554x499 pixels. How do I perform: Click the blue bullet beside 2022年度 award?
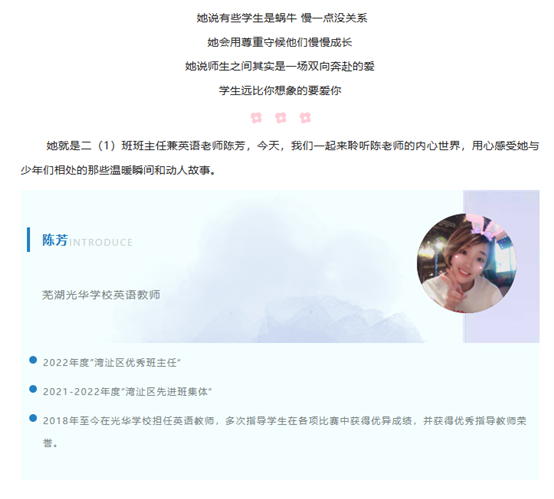tap(33, 360)
